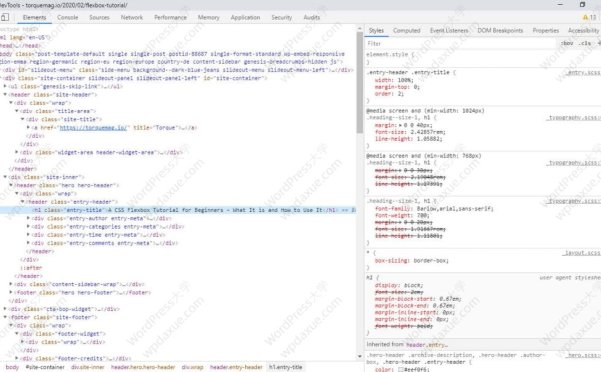Select #site-container in the breadcrumb bar
Viewport: 601px width, 372px height.
point(45,367)
